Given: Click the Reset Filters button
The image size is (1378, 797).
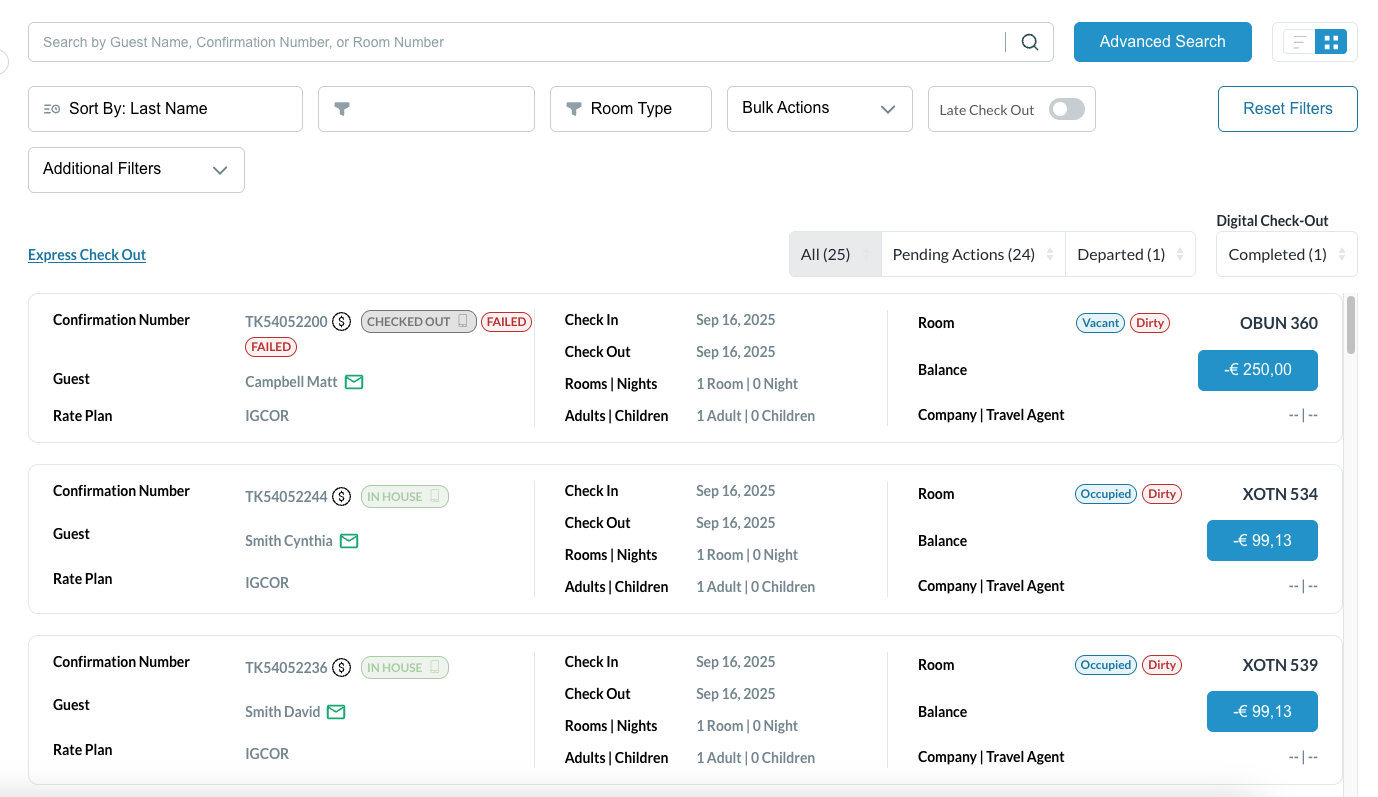Looking at the screenshot, I should click(1287, 109).
